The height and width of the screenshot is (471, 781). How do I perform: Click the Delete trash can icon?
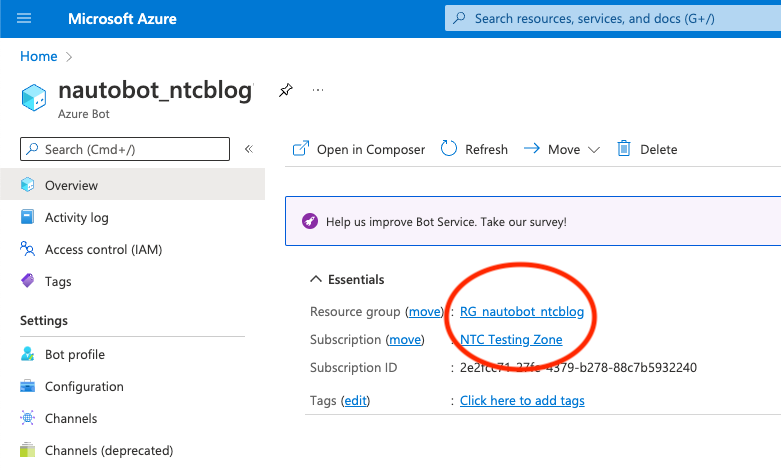click(x=624, y=148)
